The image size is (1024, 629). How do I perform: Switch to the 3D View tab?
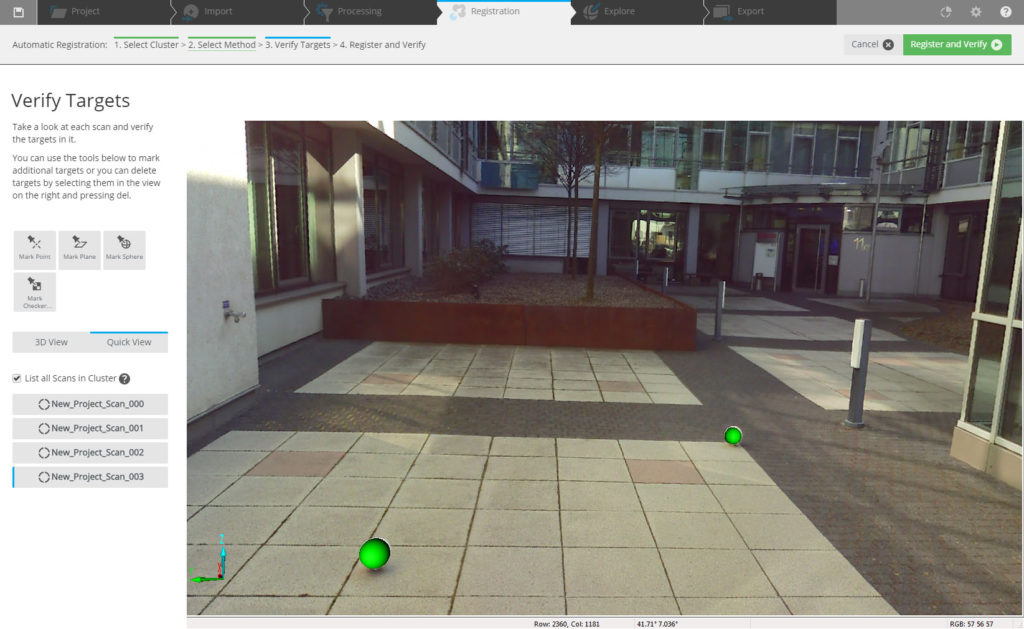(x=53, y=342)
